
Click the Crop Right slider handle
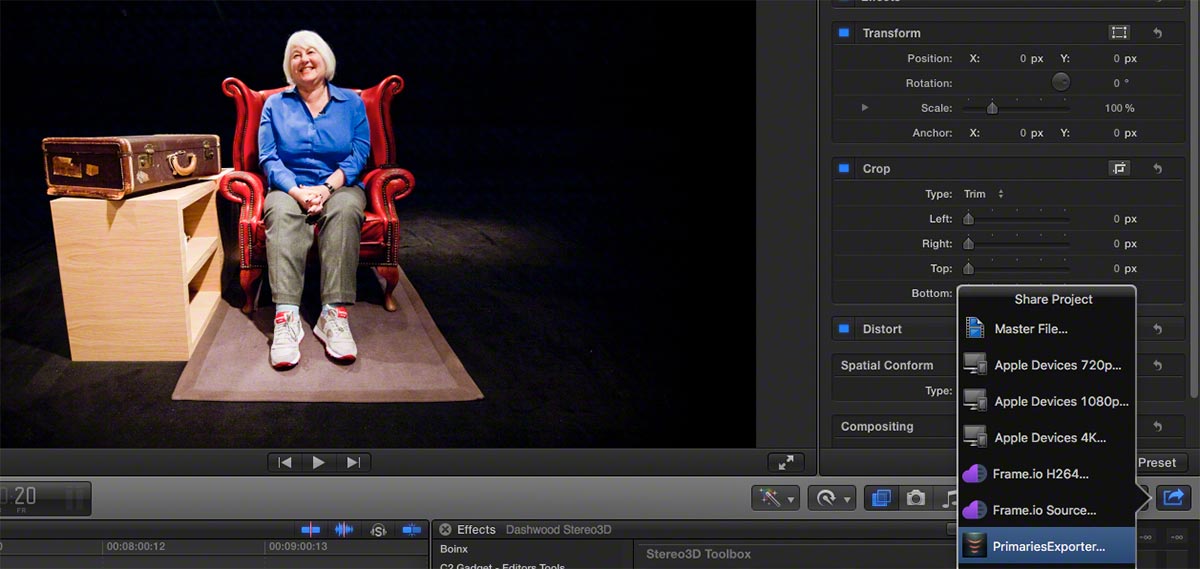(x=968, y=244)
